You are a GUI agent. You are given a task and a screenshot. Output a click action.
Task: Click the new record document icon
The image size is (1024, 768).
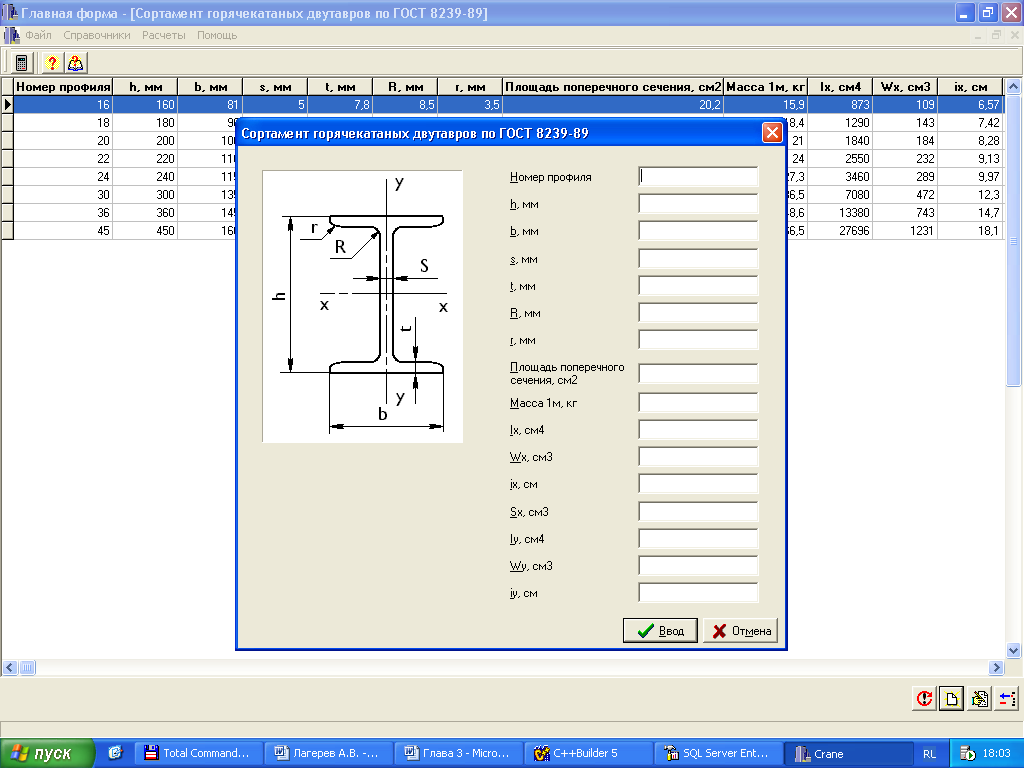(952, 698)
